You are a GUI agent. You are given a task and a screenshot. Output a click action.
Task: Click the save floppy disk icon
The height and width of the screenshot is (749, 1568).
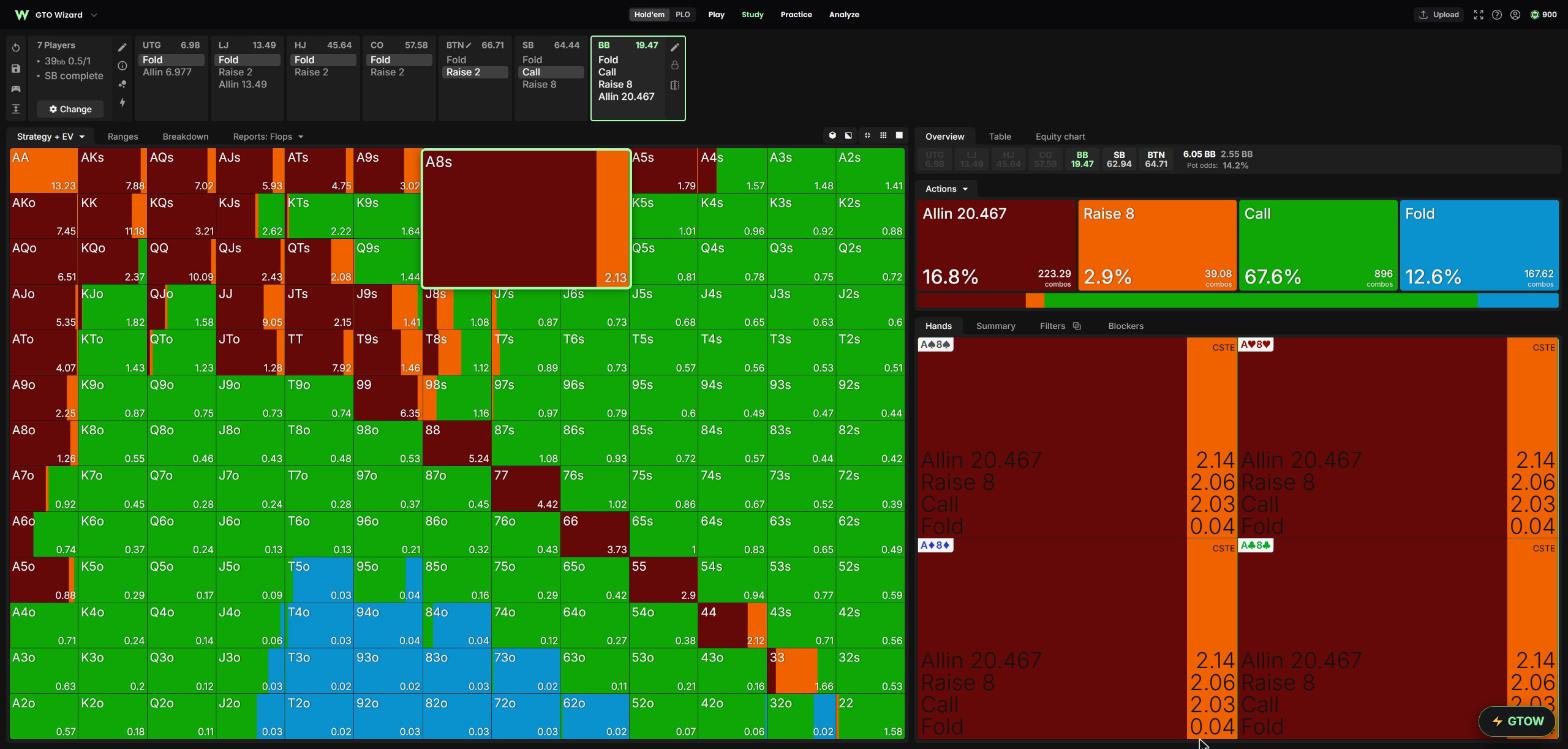coord(16,68)
